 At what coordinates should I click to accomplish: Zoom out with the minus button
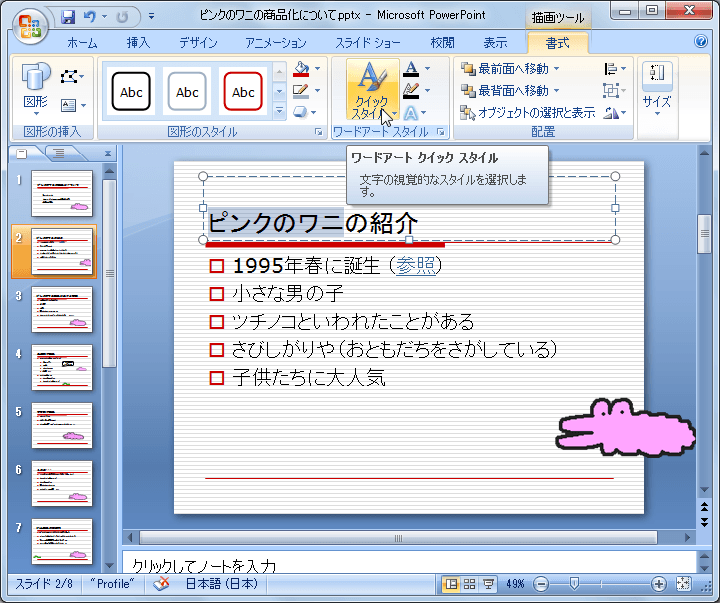coord(541,584)
